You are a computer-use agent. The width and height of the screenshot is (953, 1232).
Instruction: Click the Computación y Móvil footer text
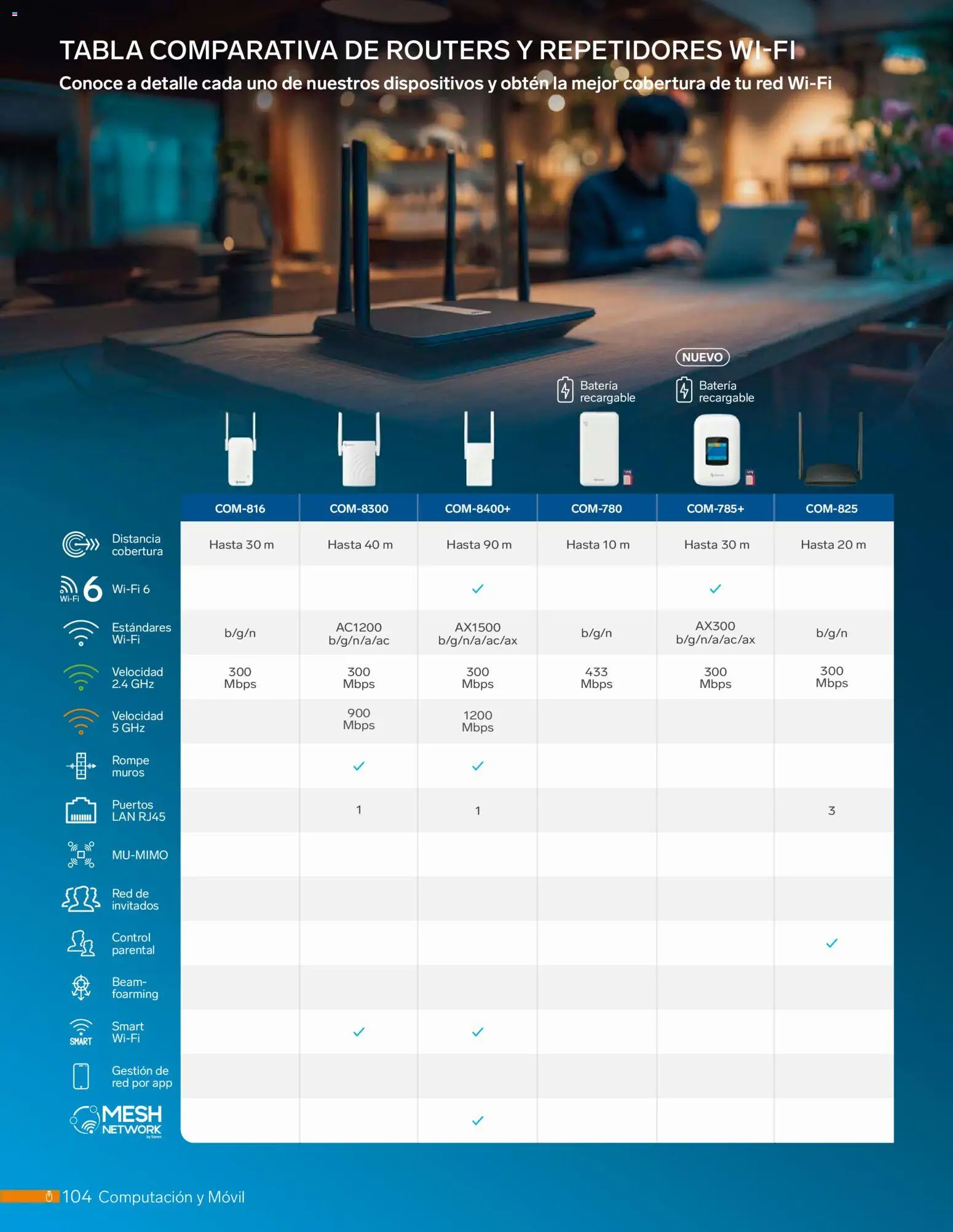click(x=172, y=1196)
